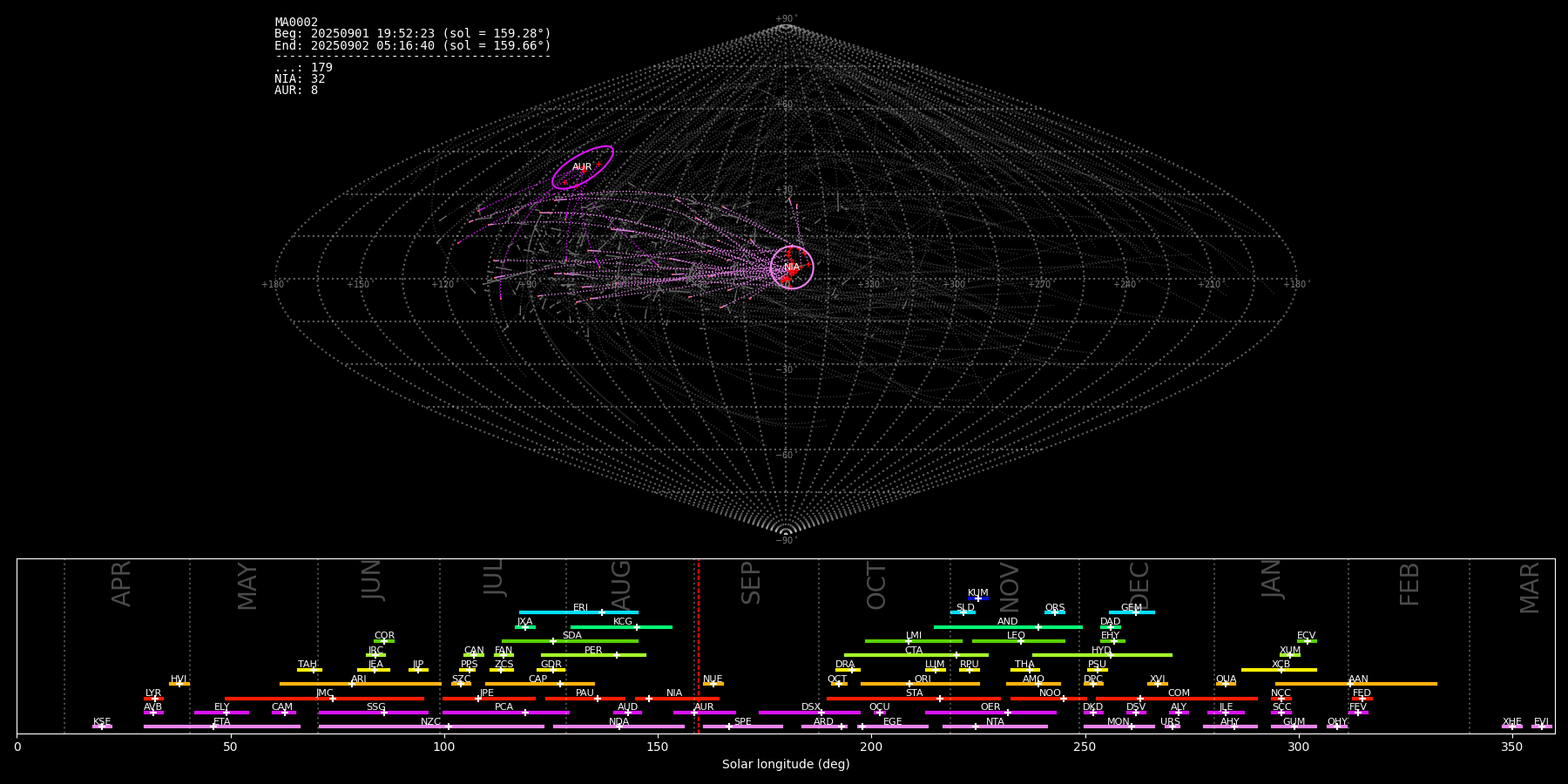Image resolution: width=1568 pixels, height=784 pixels.
Task: Click the cyan JXA activity bar
Action: pos(525,627)
